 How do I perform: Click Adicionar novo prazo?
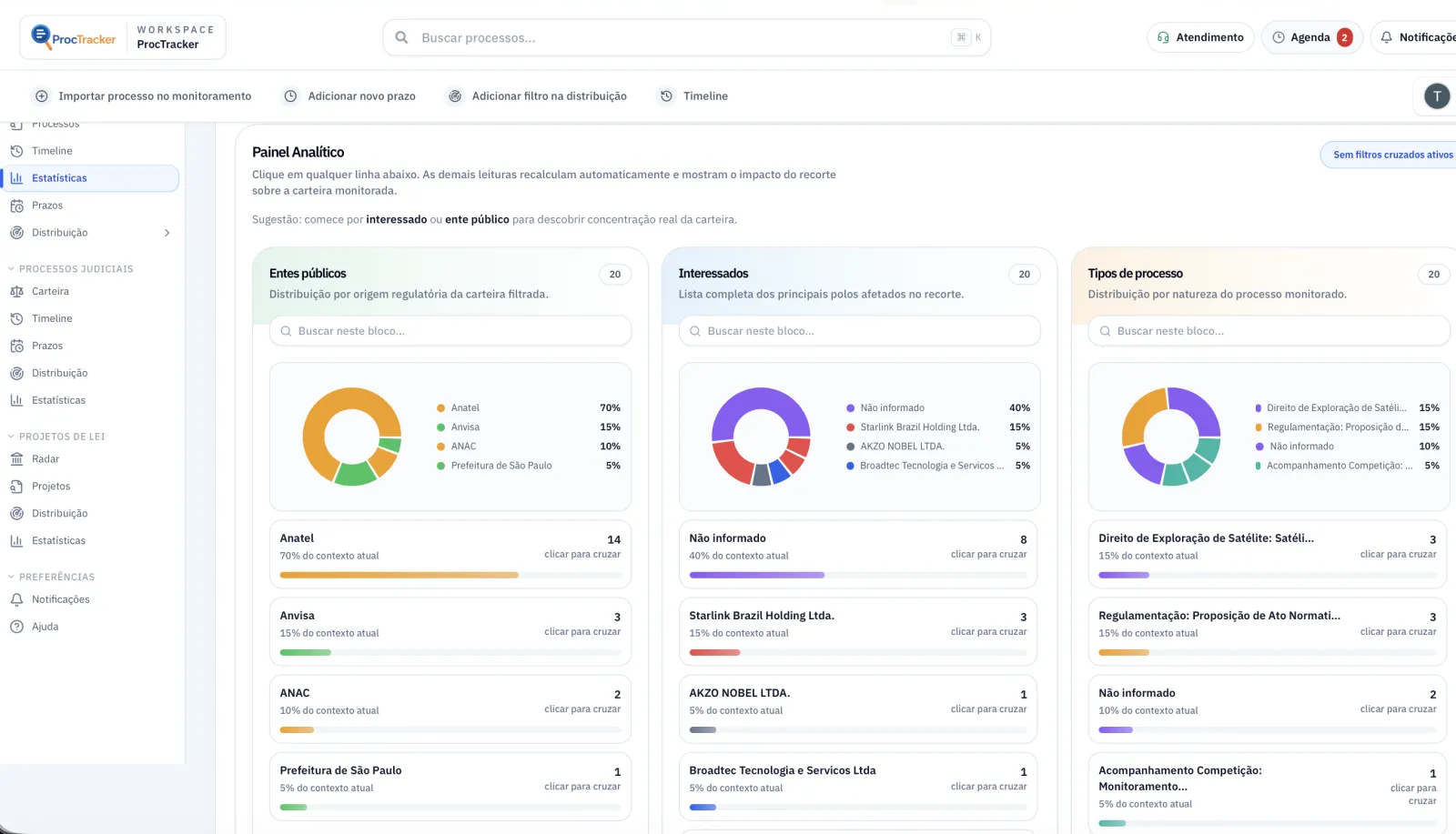[349, 96]
